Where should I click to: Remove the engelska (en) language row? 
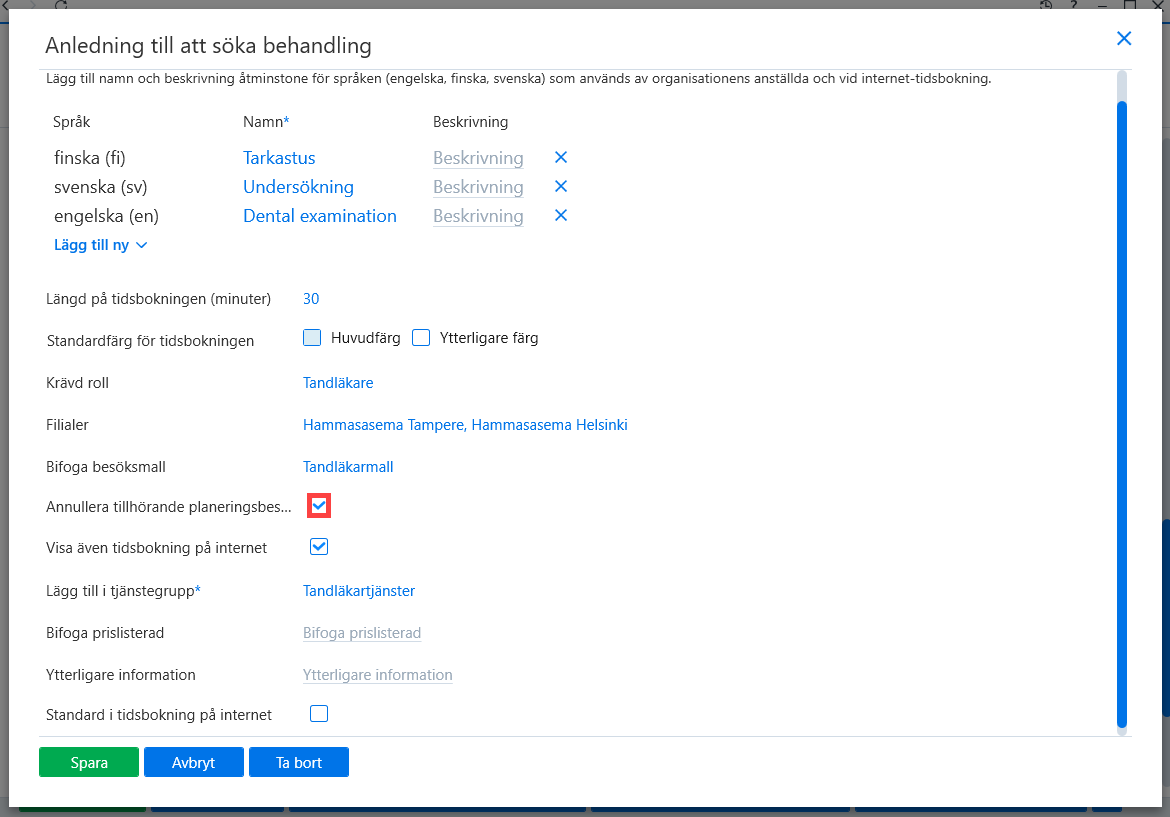(x=561, y=216)
